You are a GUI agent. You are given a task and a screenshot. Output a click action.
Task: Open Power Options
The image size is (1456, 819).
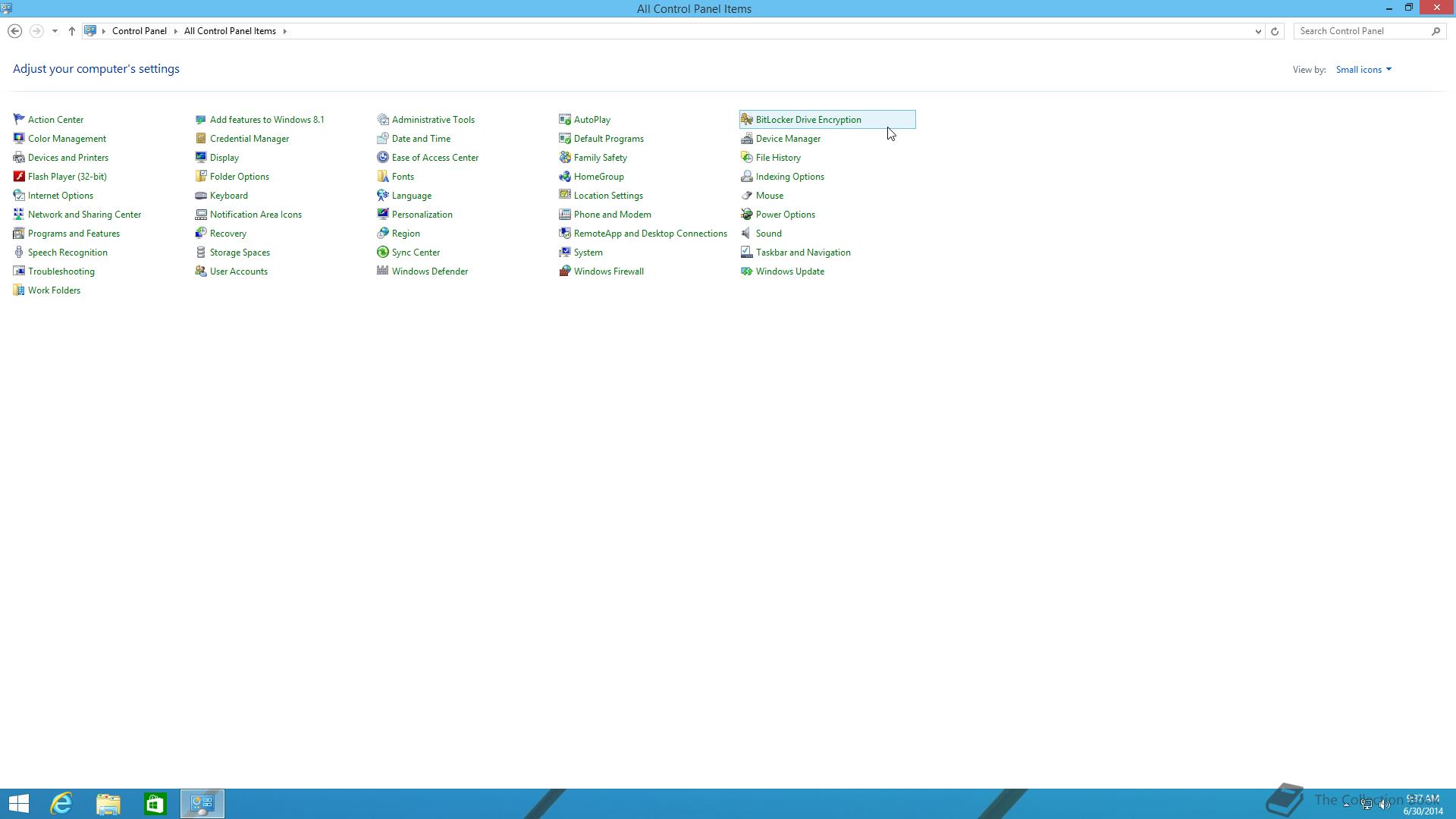coord(786,215)
